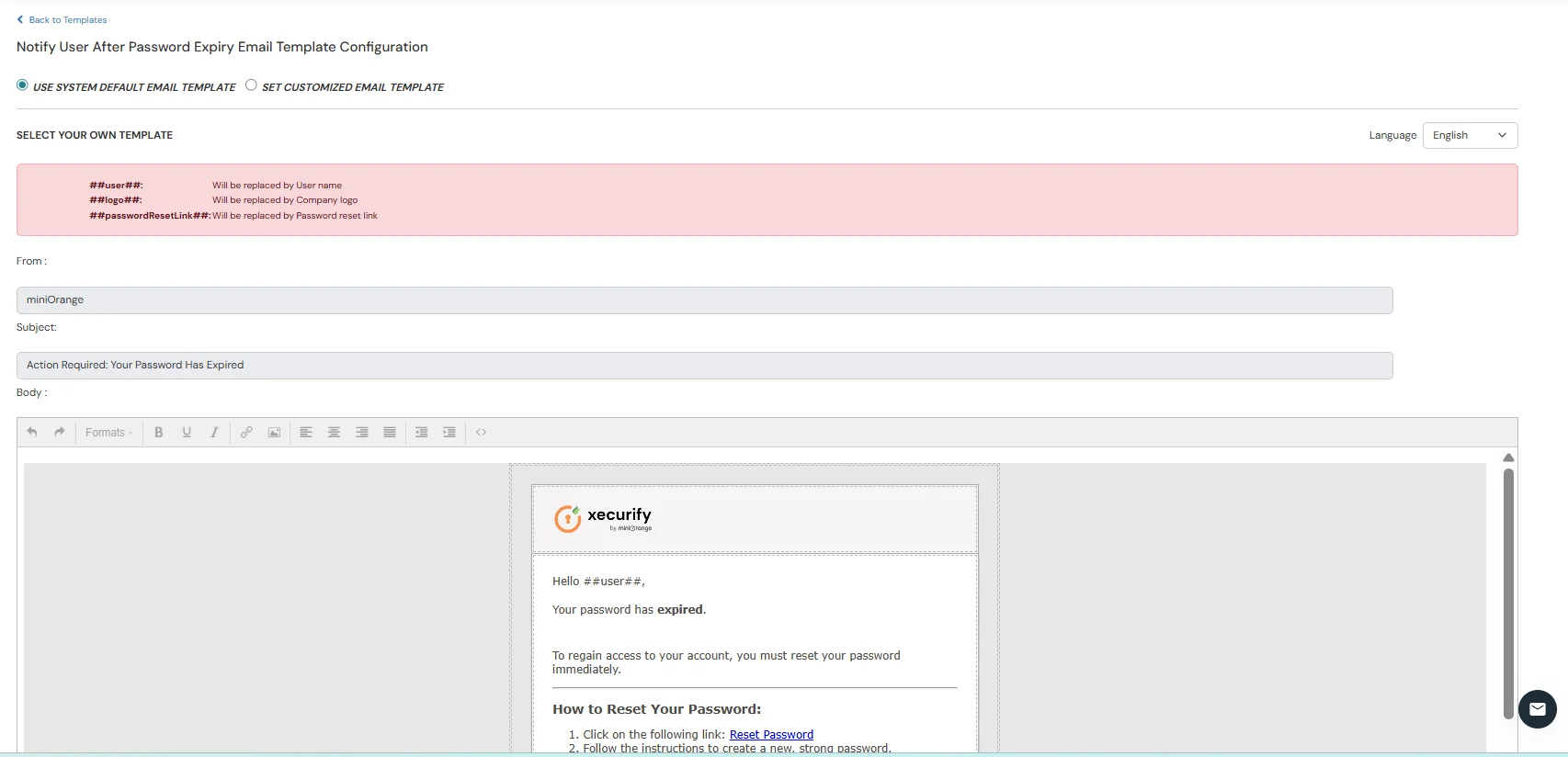Click the From field containing miniOrange
Viewport: 1568px width, 757px height.
click(x=704, y=300)
